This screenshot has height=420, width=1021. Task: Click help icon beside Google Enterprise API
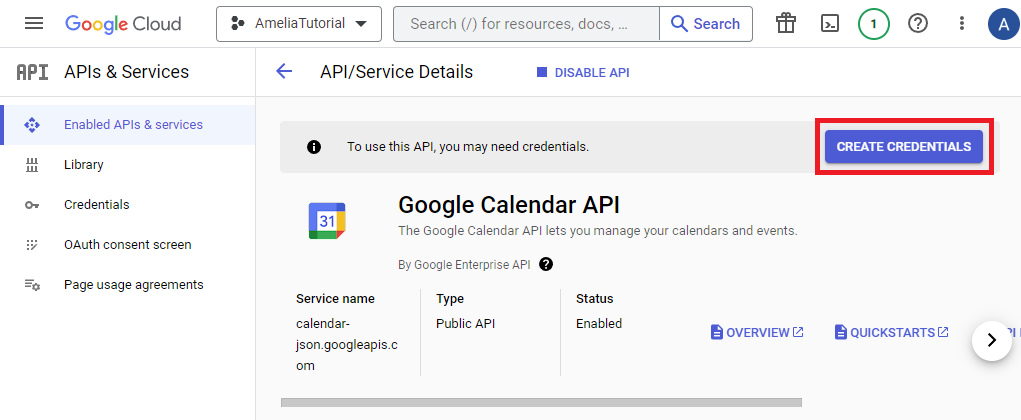tap(546, 265)
